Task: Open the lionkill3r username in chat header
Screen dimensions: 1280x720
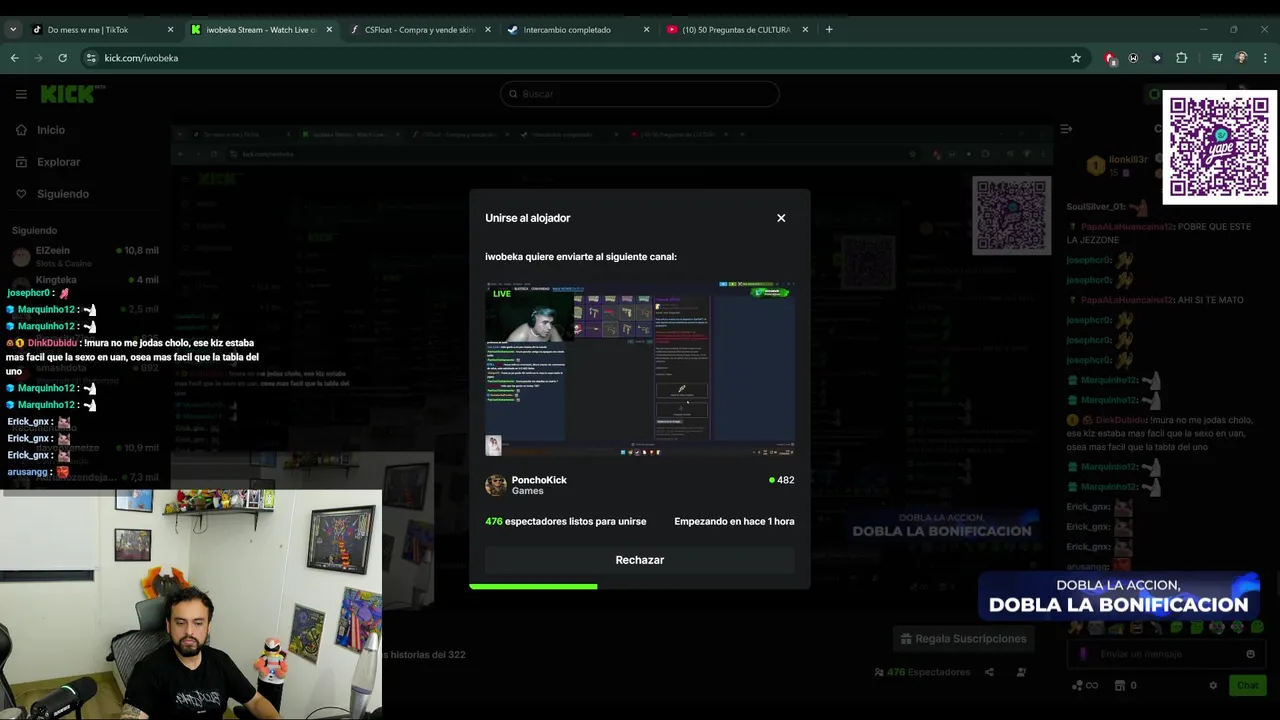Action: tap(1128, 159)
